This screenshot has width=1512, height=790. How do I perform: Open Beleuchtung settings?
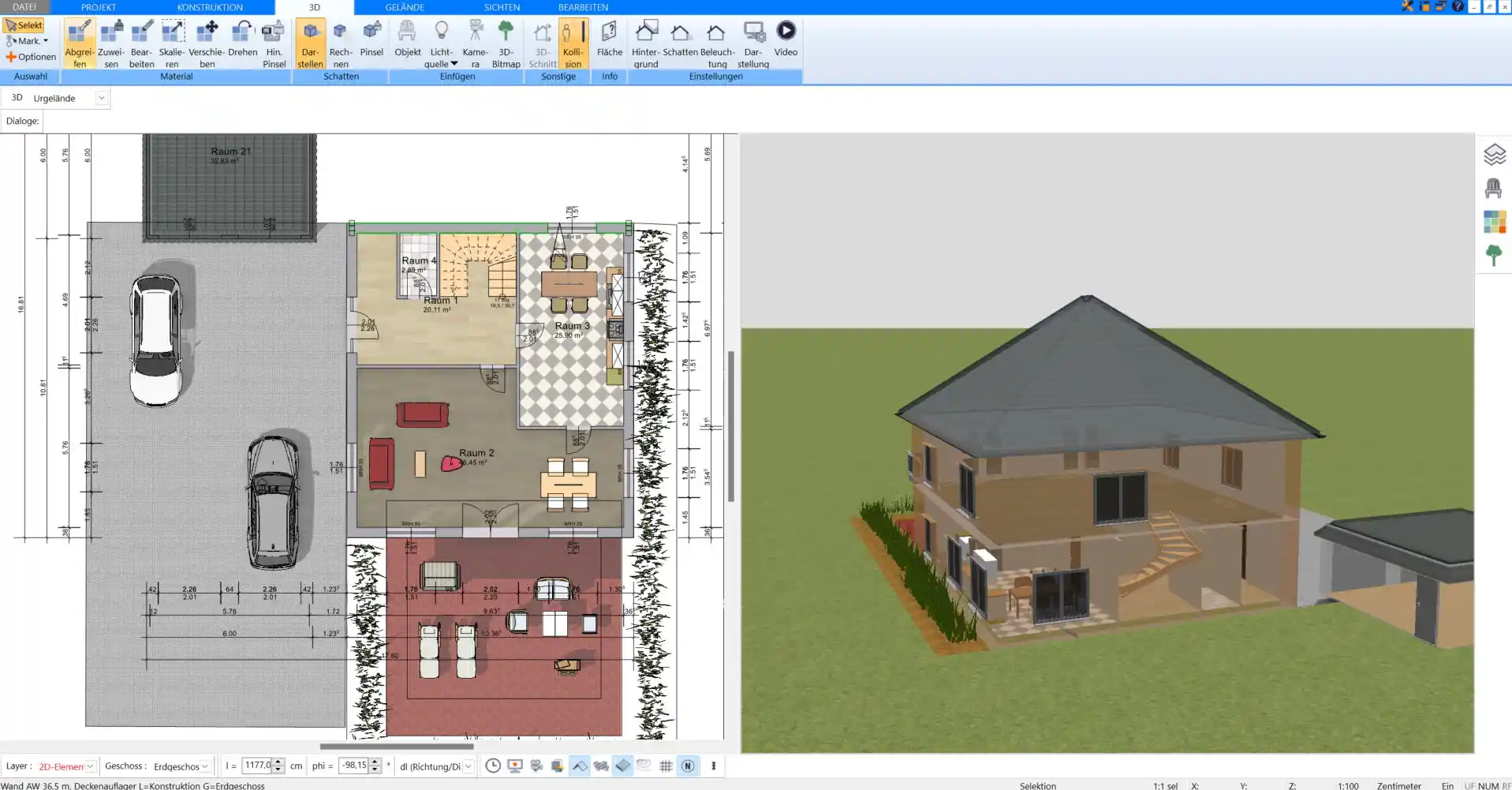(717, 43)
